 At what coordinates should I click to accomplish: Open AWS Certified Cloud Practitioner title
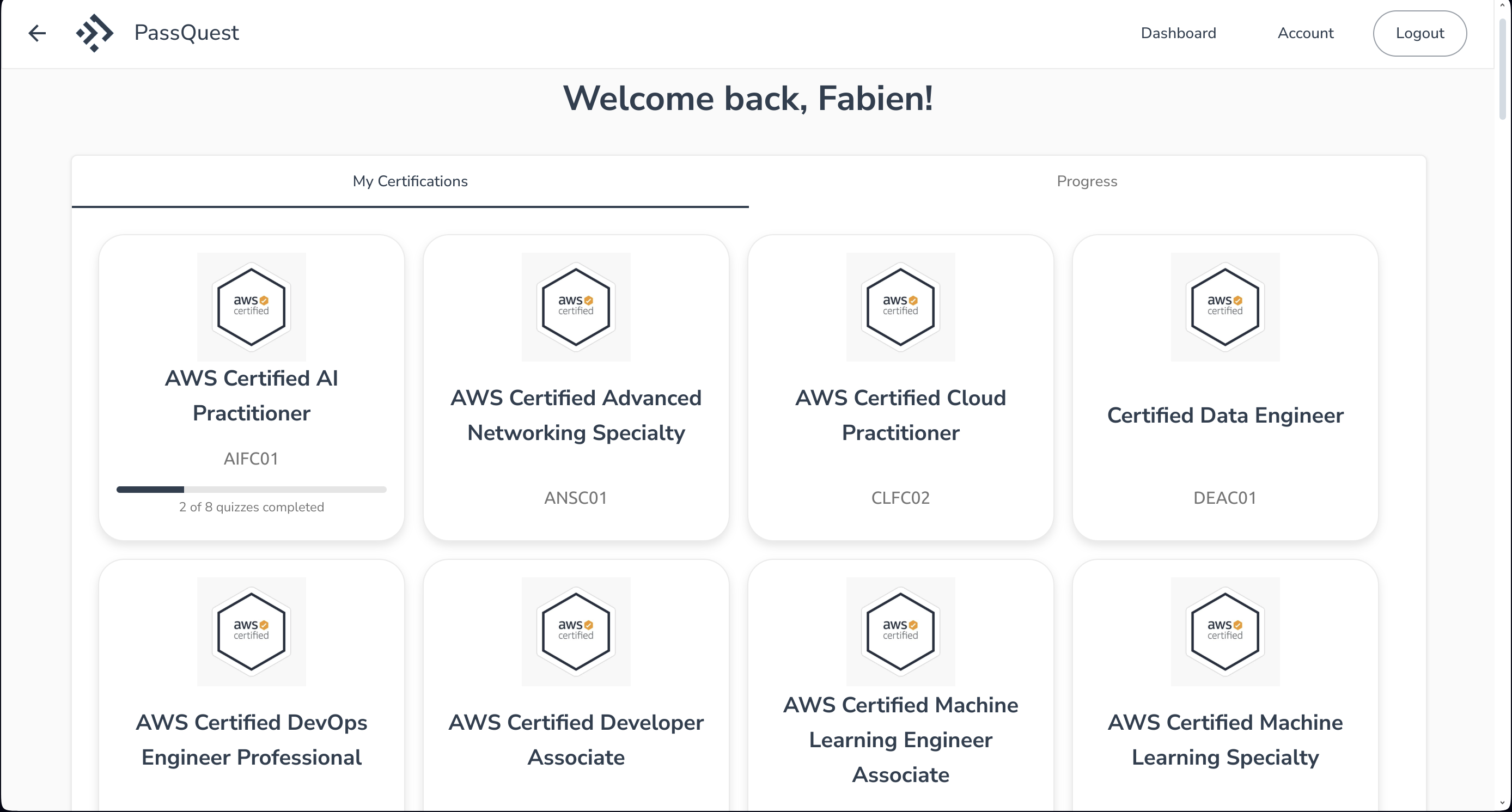coord(900,416)
